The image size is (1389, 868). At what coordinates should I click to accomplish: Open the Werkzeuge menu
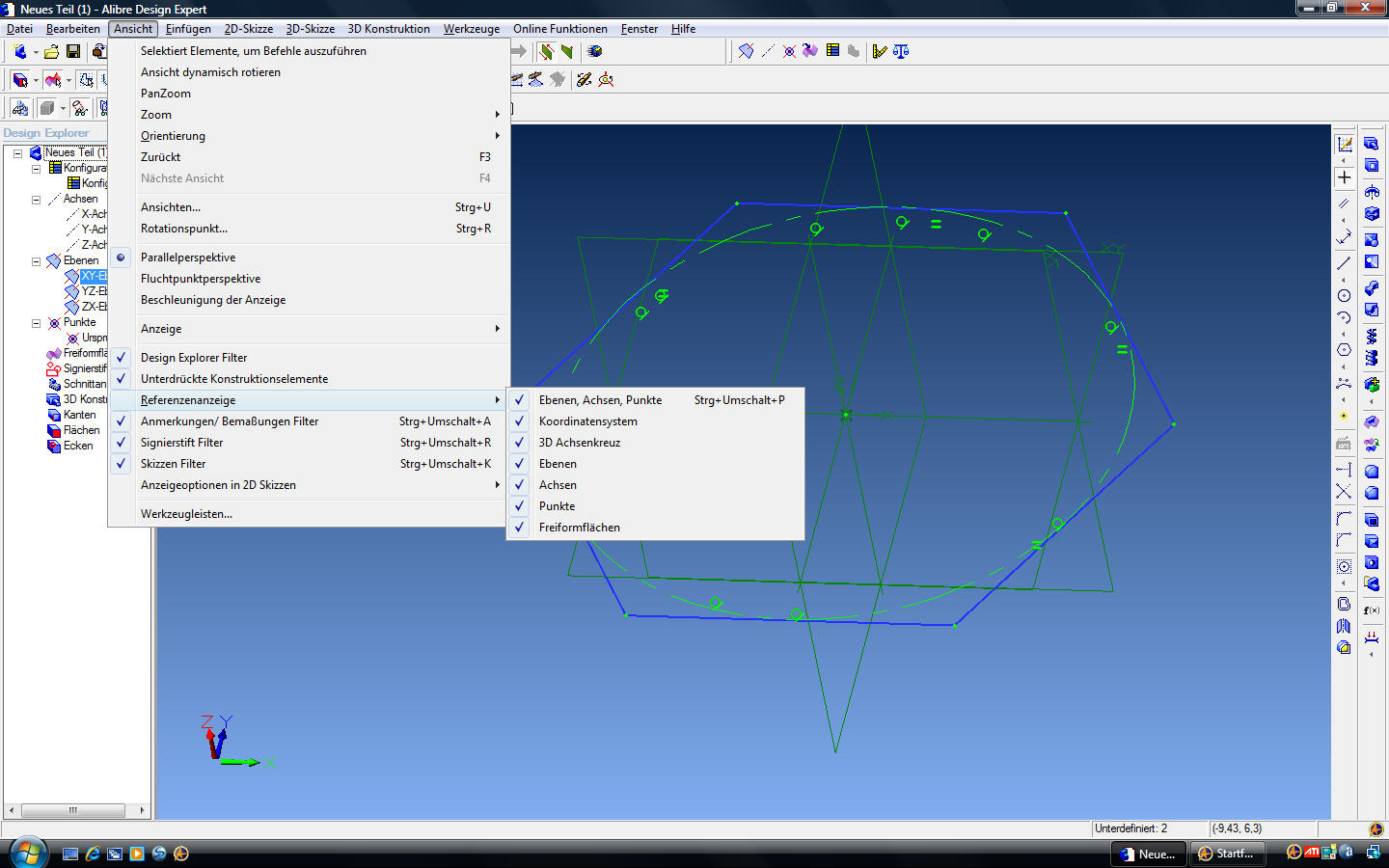472,29
